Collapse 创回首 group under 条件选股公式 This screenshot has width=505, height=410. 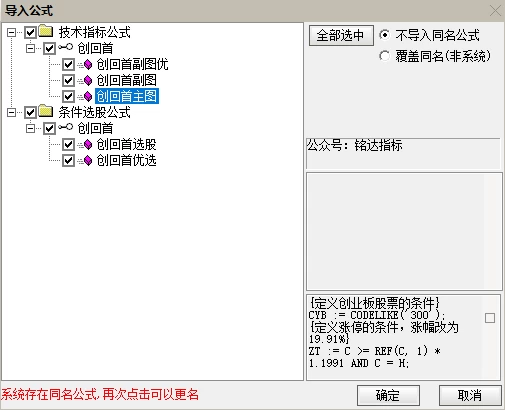(30, 128)
